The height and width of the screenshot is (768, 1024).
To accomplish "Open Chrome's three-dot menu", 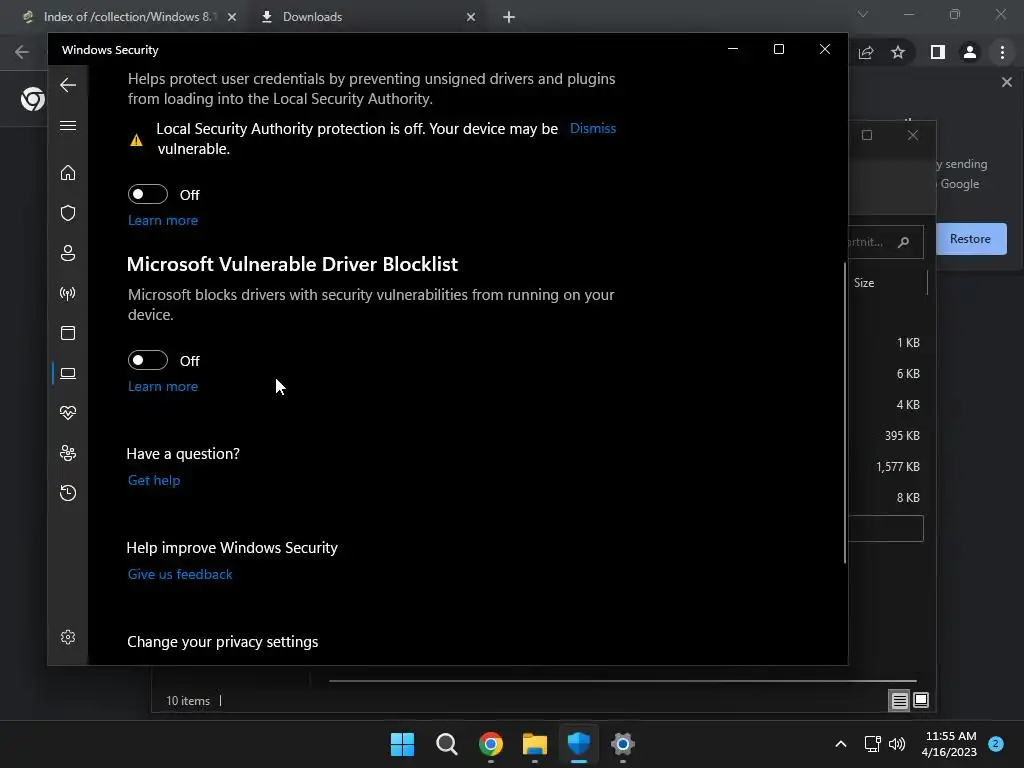I will pyautogui.click(x=1002, y=52).
